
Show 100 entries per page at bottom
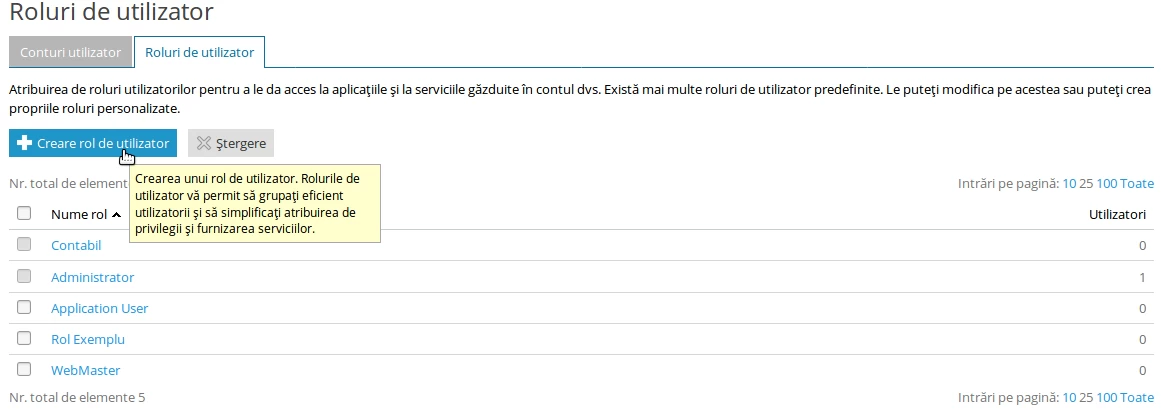(1106, 397)
